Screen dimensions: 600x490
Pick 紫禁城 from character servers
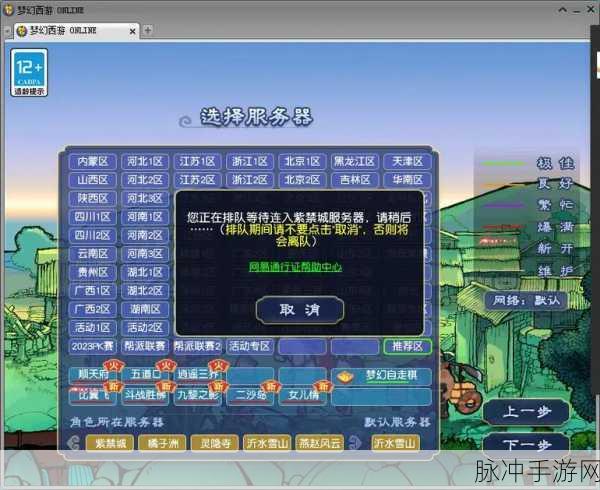tap(110, 443)
